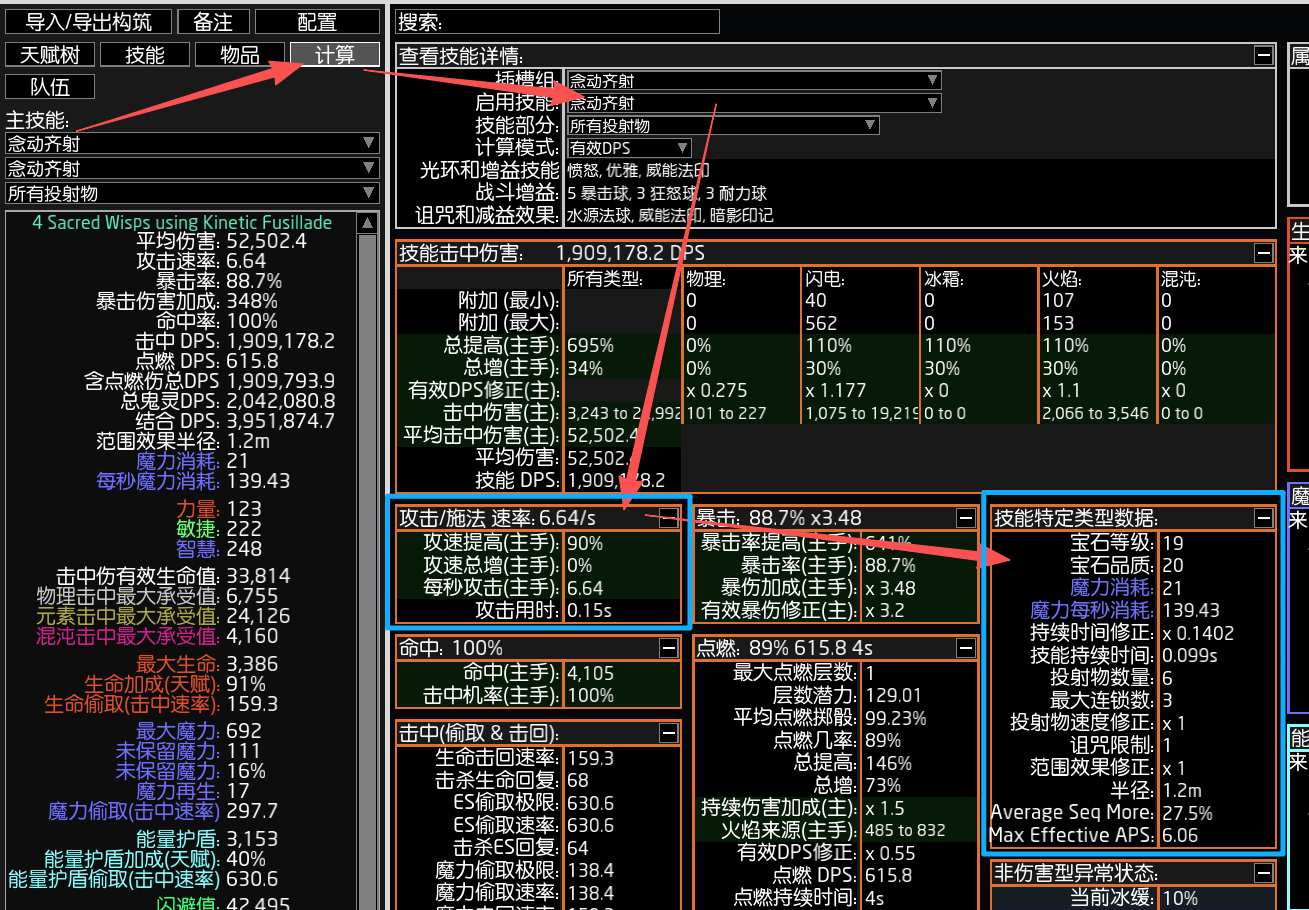Open the 技能部分 dropdown
This screenshot has height=910, width=1309.
point(723,126)
